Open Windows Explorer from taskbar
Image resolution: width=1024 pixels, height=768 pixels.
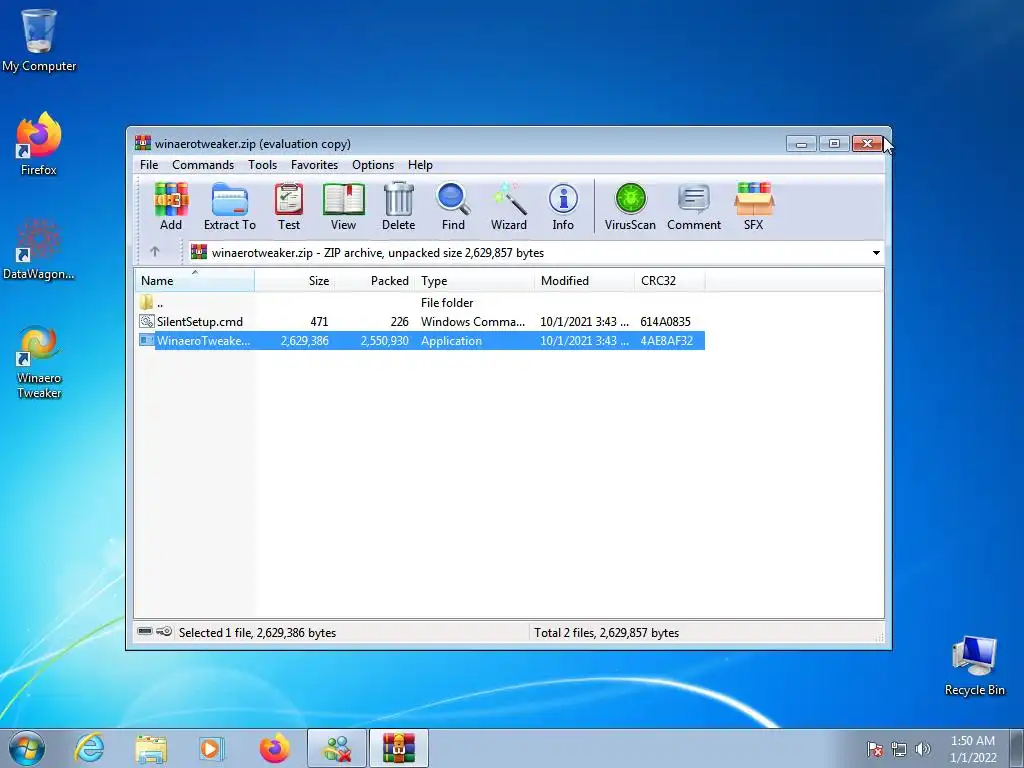151,748
